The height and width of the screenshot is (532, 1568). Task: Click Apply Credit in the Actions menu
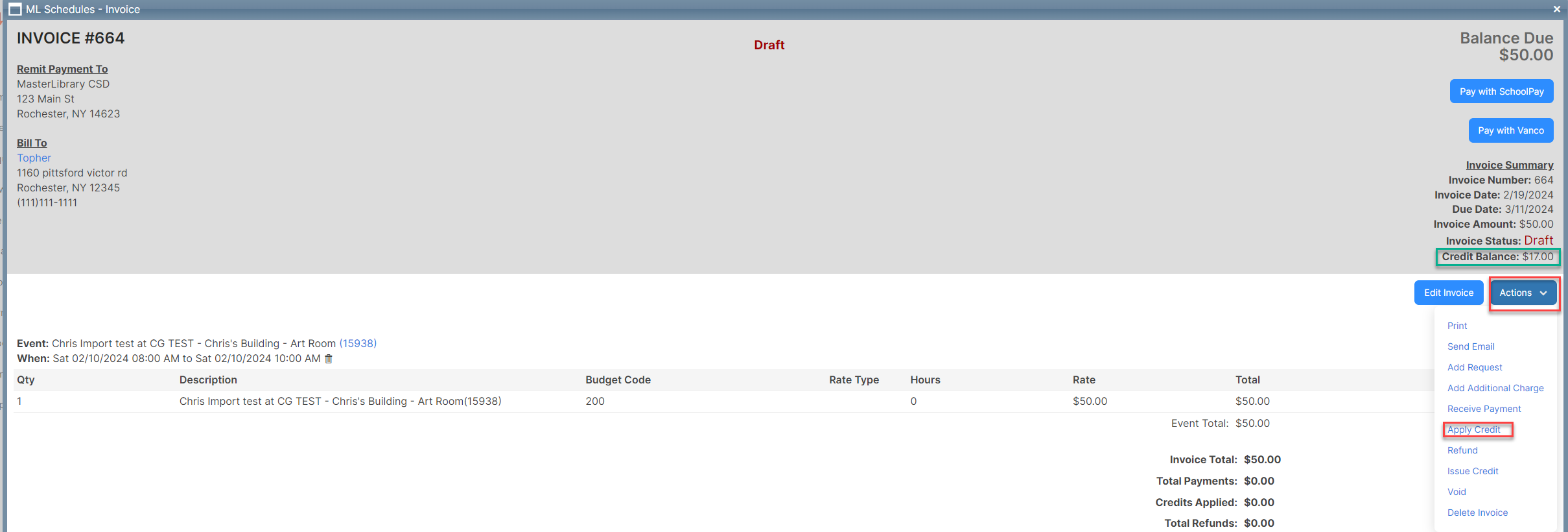(1473, 429)
